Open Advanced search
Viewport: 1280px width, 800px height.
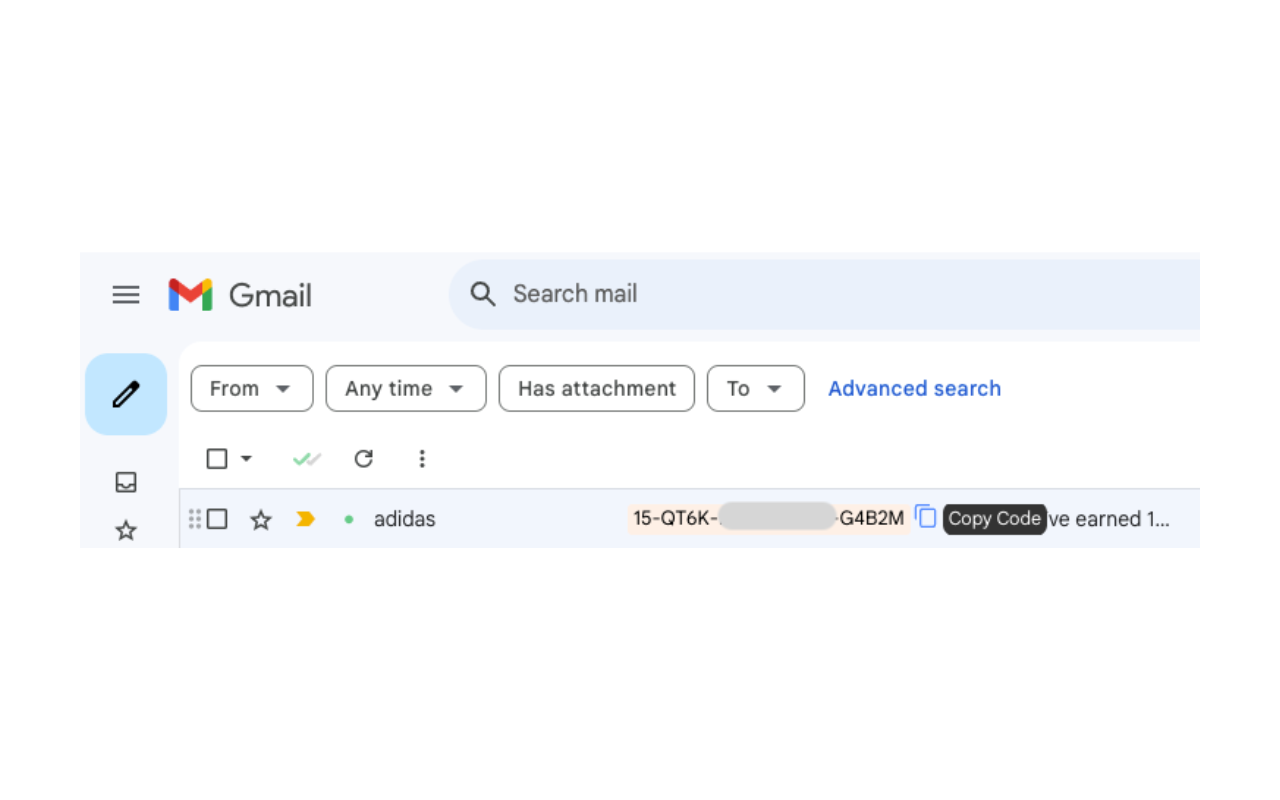tap(914, 388)
